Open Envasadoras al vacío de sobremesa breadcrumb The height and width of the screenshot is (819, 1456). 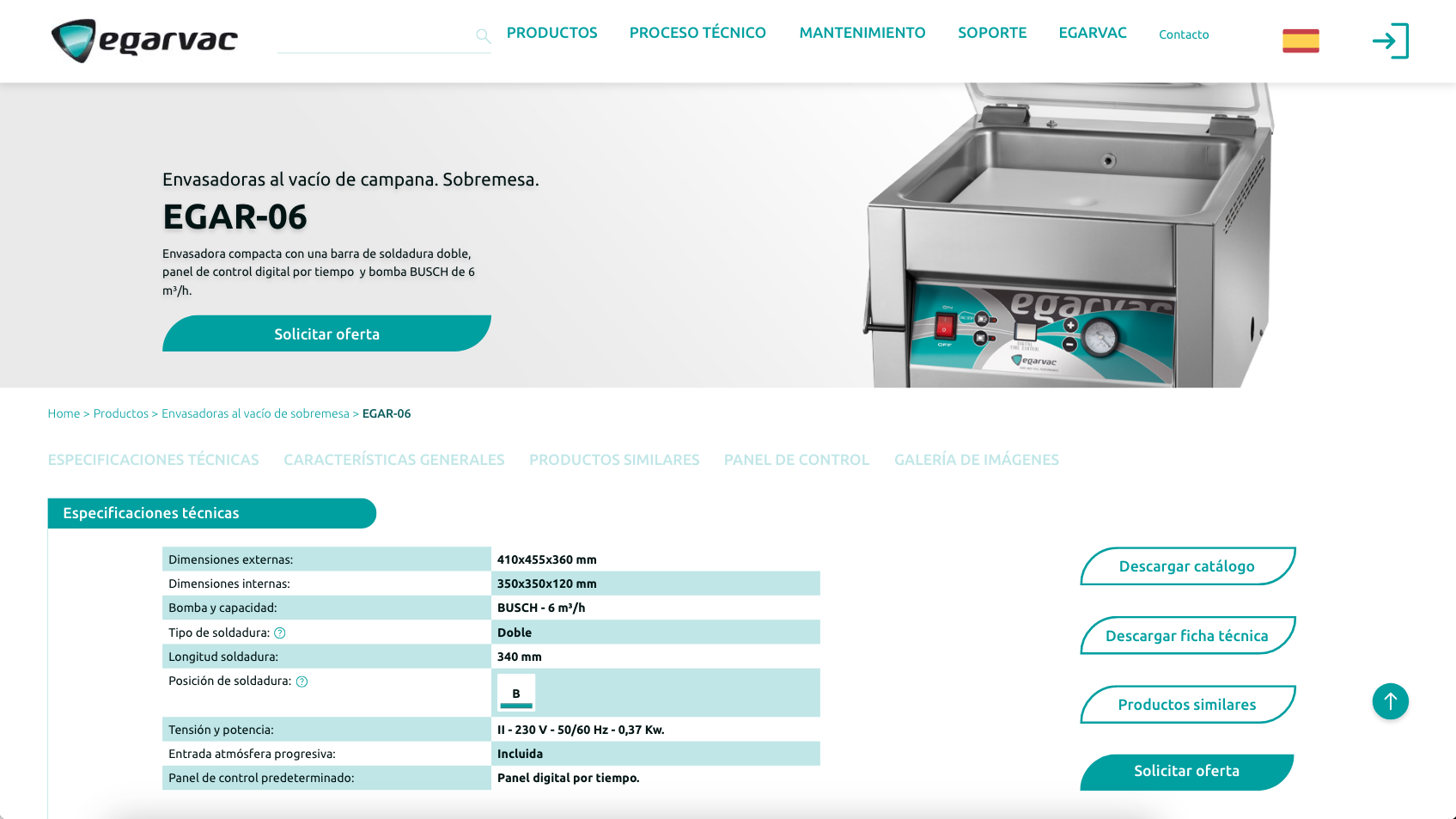pyautogui.click(x=255, y=413)
